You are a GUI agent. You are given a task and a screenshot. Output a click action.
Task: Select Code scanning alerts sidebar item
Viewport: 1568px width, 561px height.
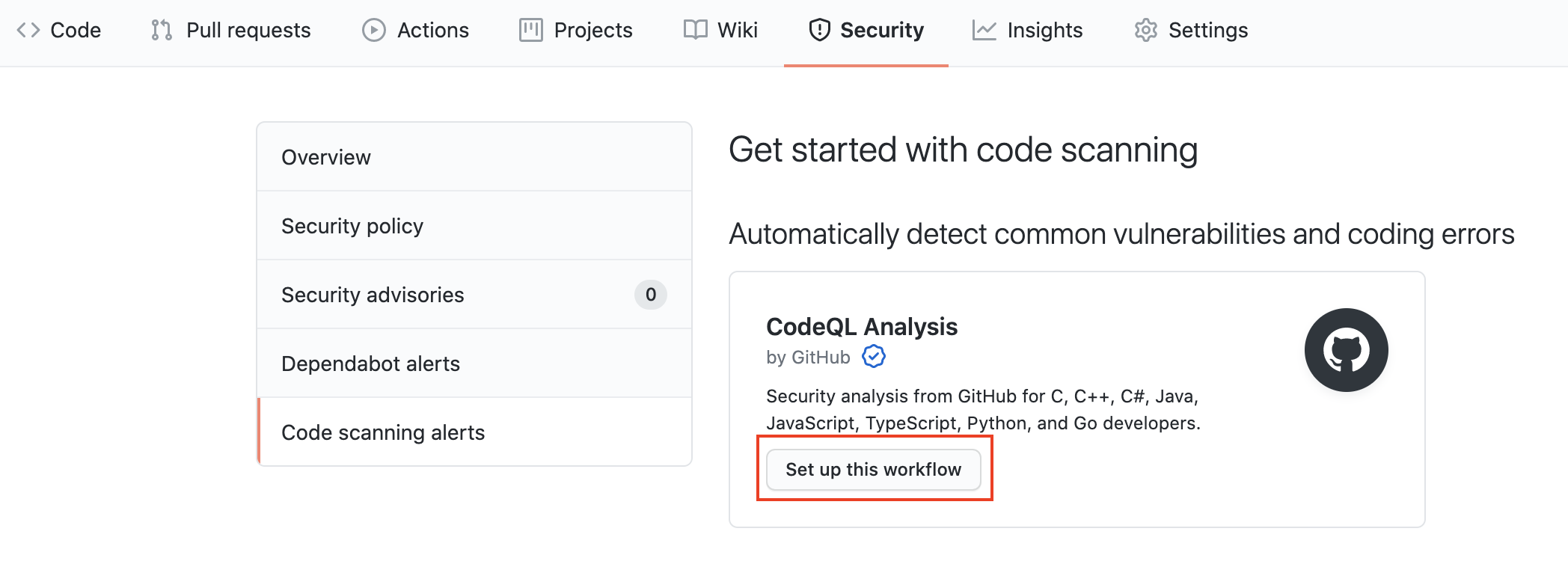click(474, 432)
